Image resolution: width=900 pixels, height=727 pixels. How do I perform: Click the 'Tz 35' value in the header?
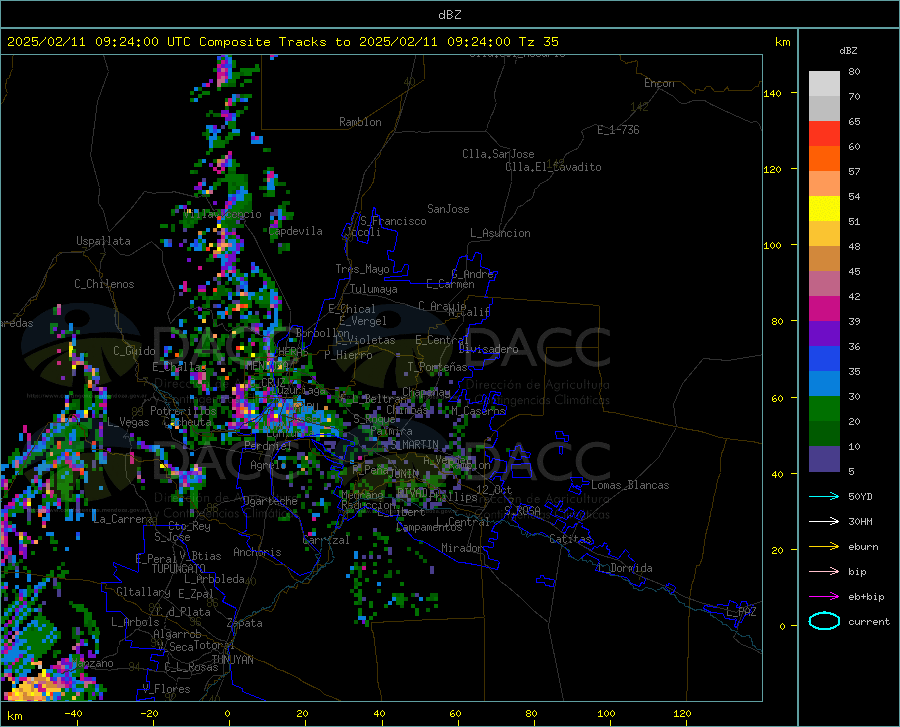pyautogui.click(x=539, y=42)
